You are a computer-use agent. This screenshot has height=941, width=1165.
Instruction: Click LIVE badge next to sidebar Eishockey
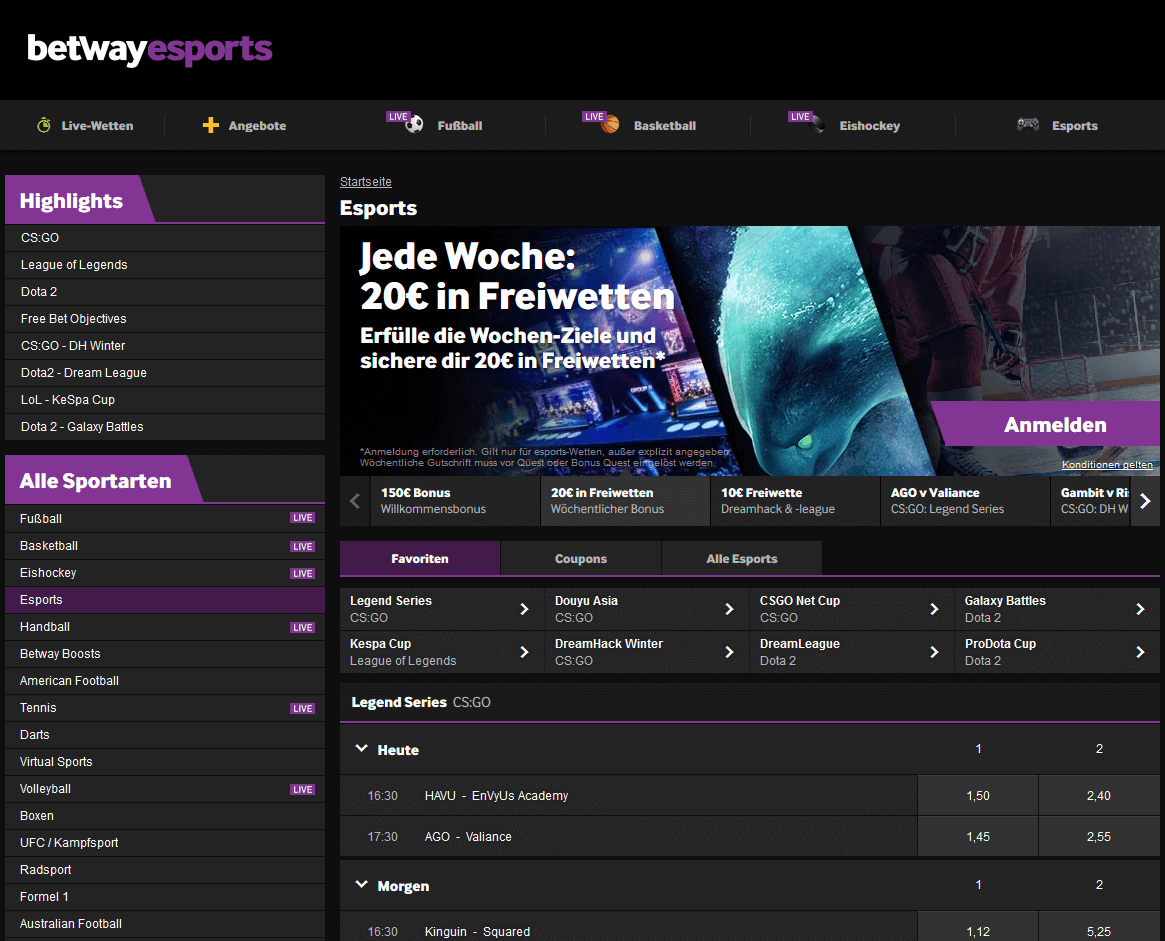tap(302, 573)
